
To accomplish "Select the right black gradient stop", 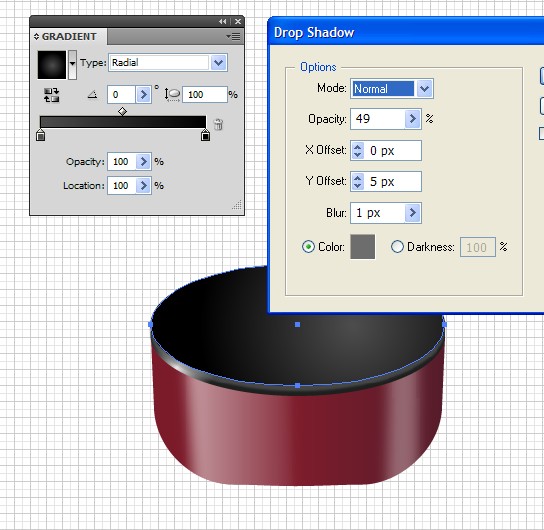I will (205, 135).
